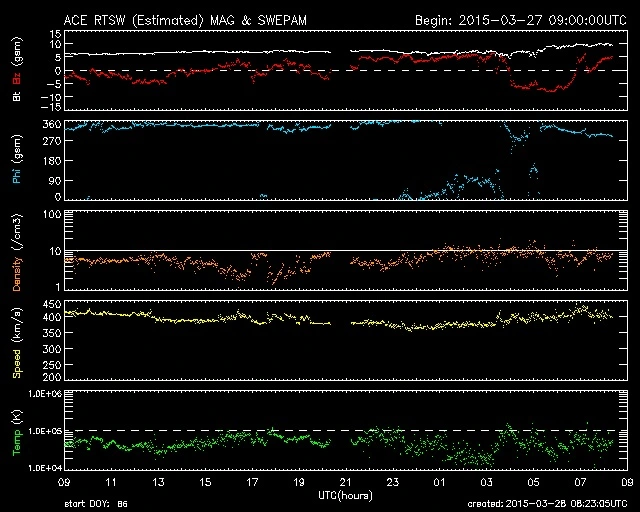Click the yellow Speed (km/s) axis label
The image size is (640, 512).
[x=17, y=340]
